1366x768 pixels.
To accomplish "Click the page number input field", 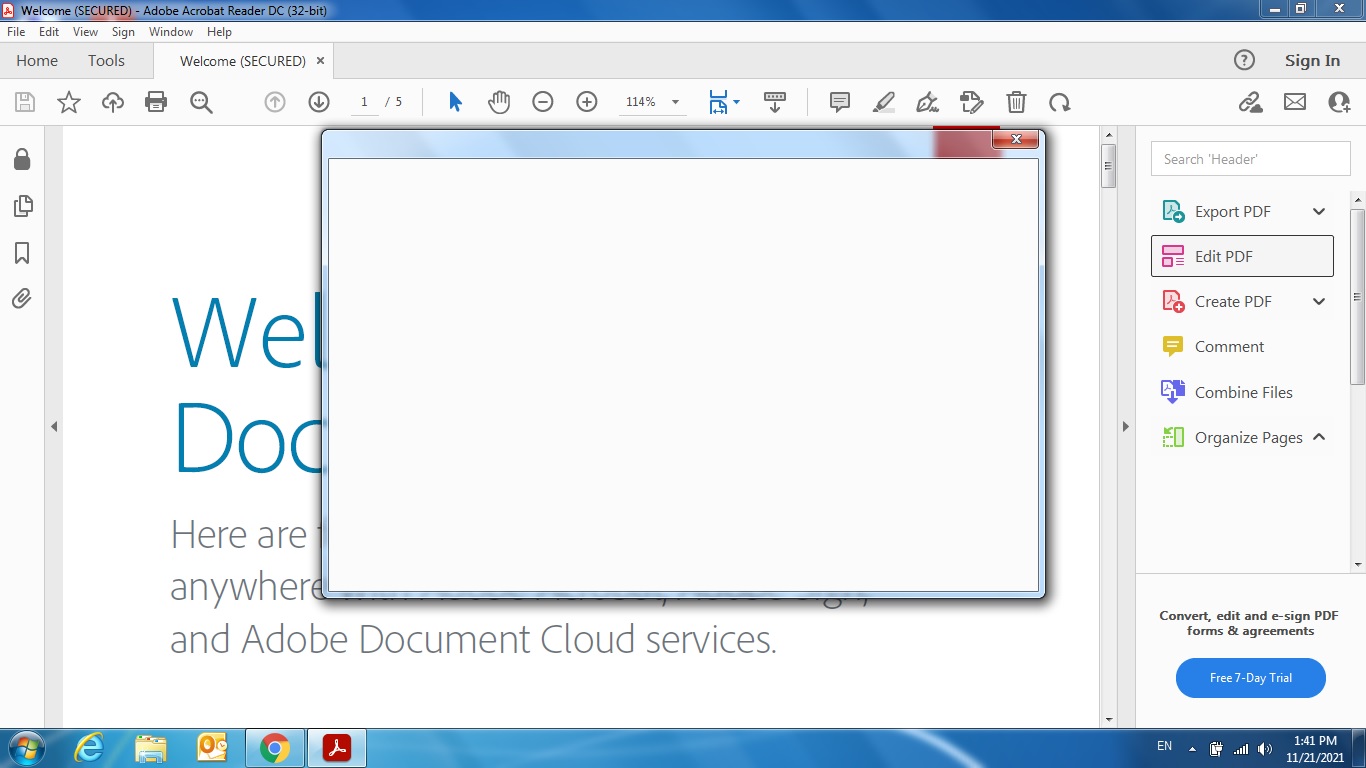I will tap(364, 102).
